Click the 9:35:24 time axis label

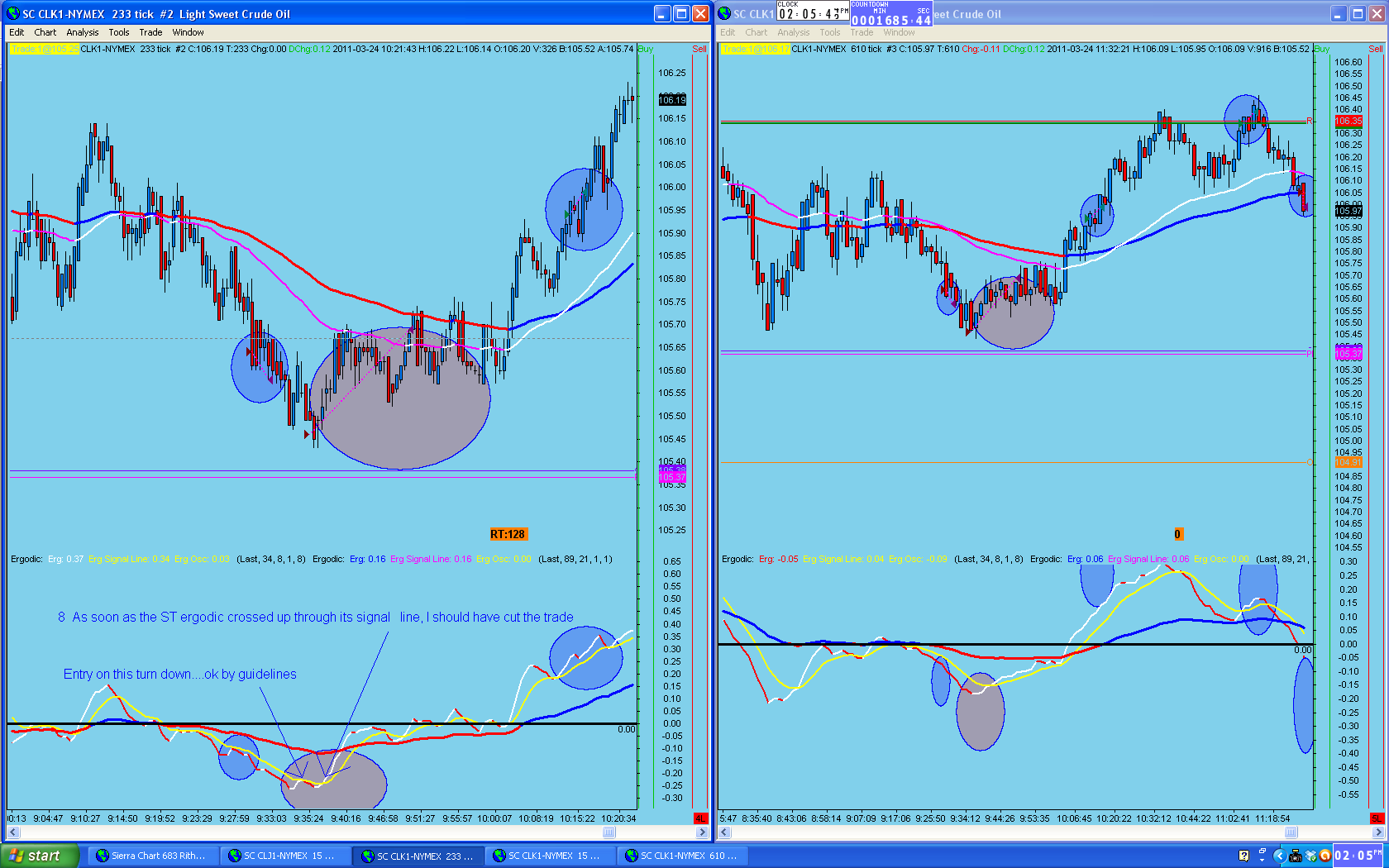[x=308, y=818]
